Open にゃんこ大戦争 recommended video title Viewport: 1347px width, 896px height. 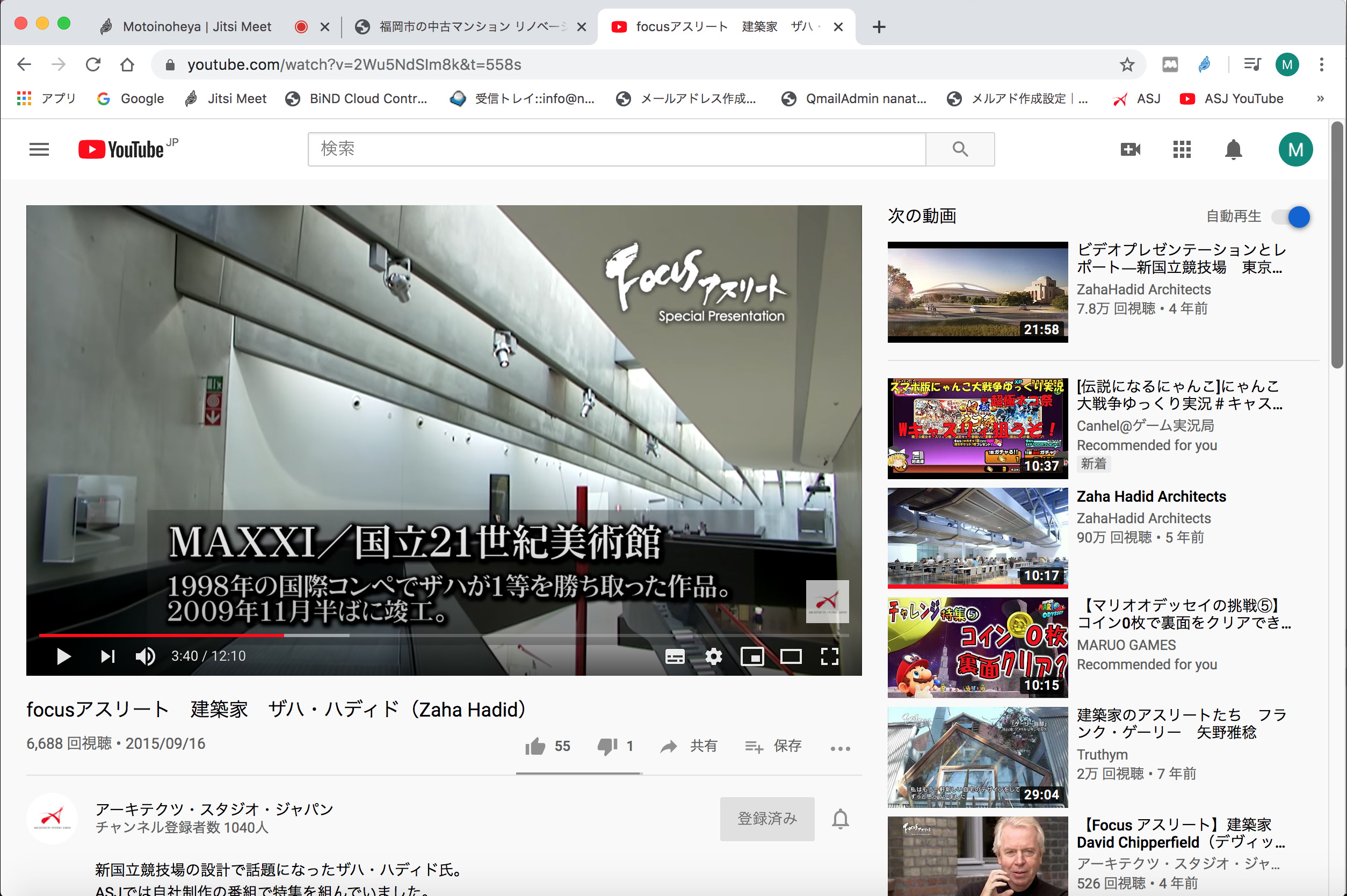1179,394
